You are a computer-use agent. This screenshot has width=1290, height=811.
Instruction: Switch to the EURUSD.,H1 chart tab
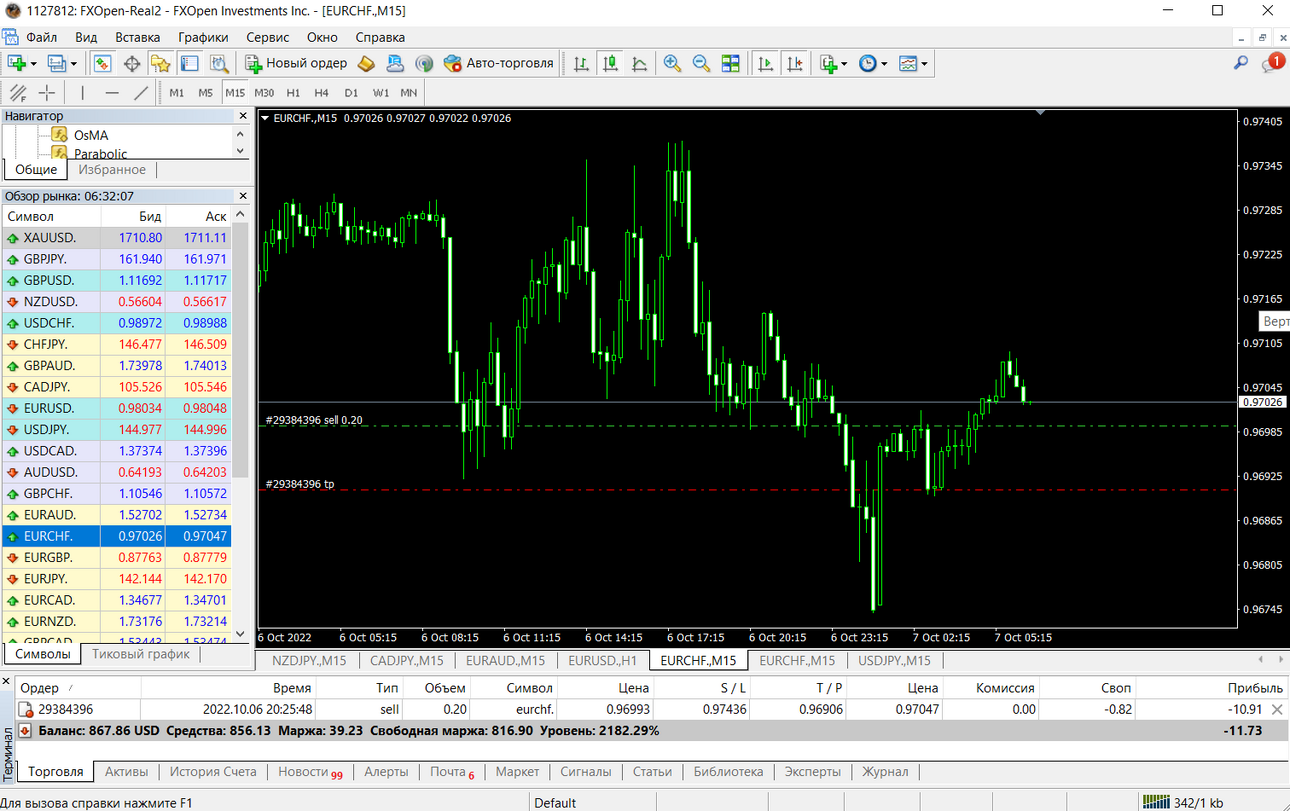(x=602, y=660)
